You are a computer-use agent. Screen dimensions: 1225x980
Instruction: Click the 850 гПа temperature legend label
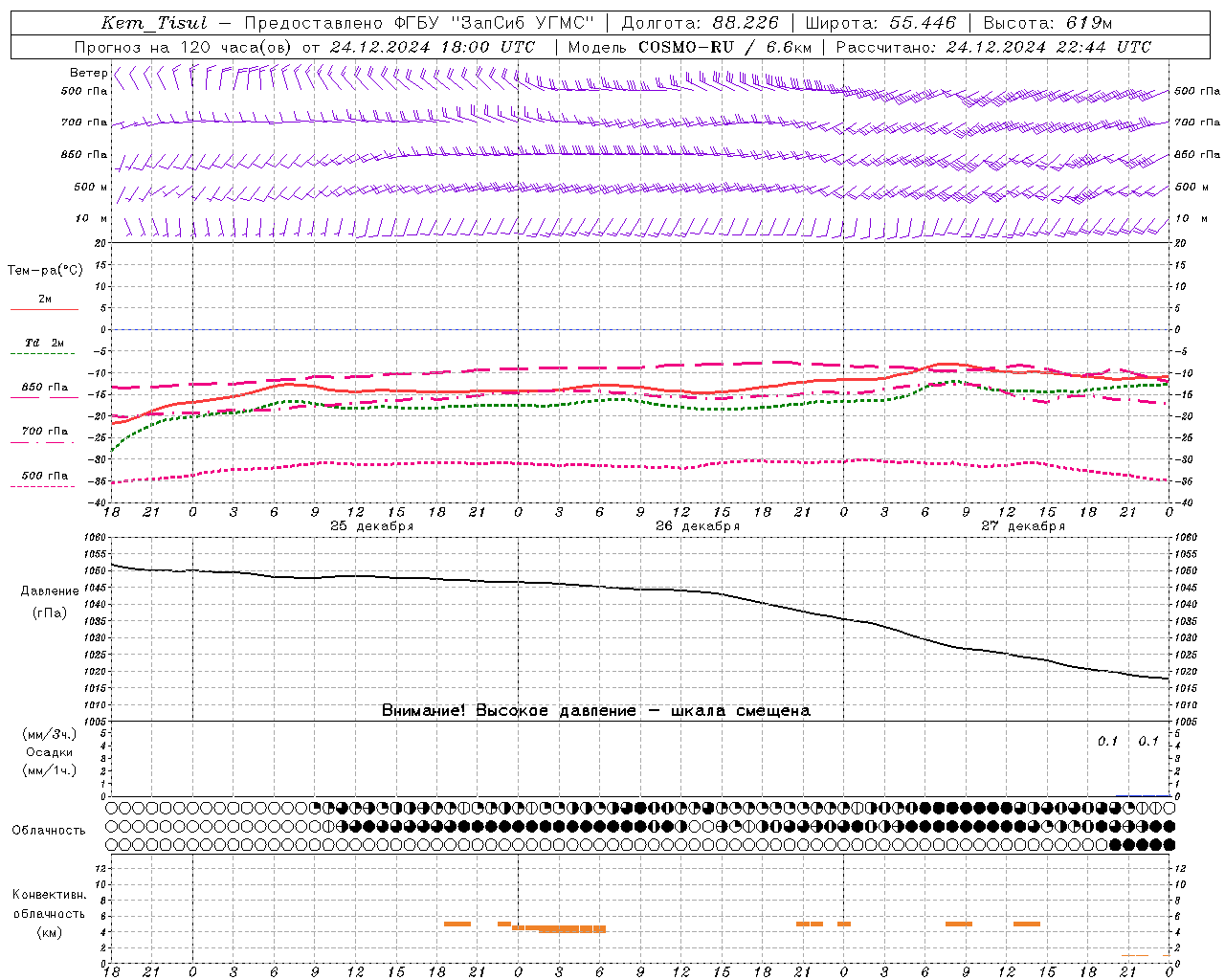pyautogui.click(x=44, y=388)
